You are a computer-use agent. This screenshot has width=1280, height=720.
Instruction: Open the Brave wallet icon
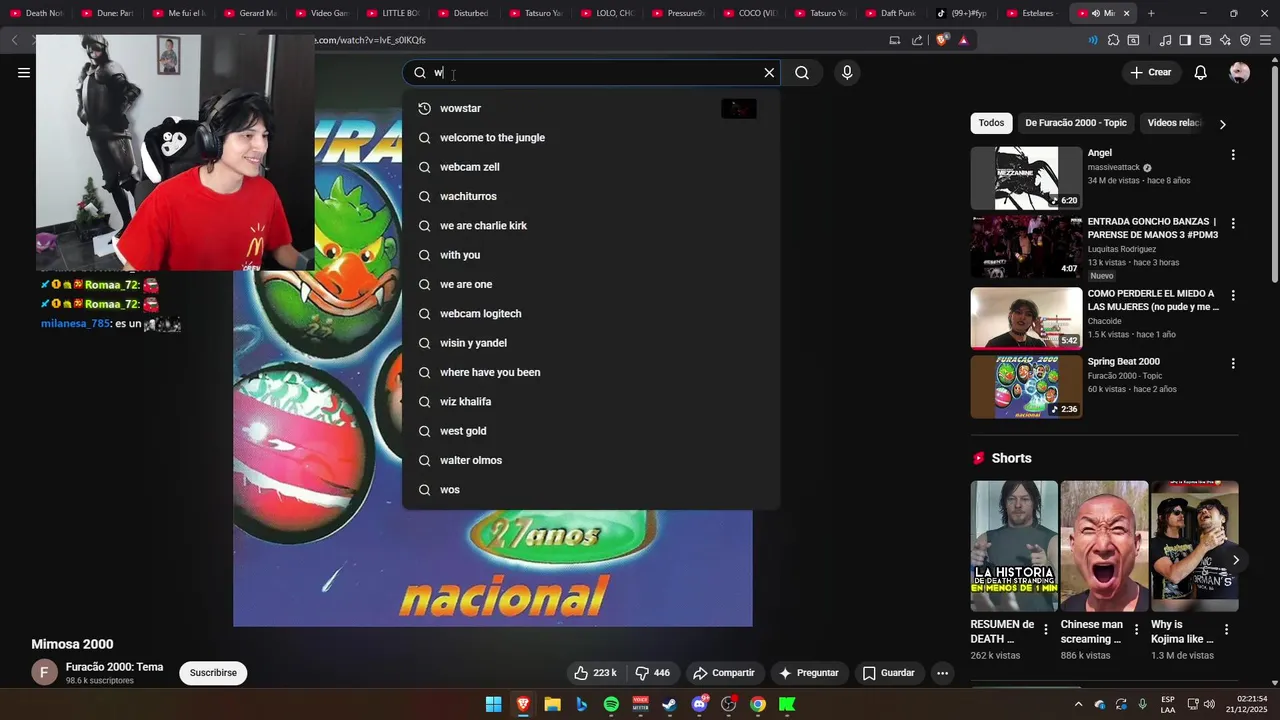pos(1205,40)
